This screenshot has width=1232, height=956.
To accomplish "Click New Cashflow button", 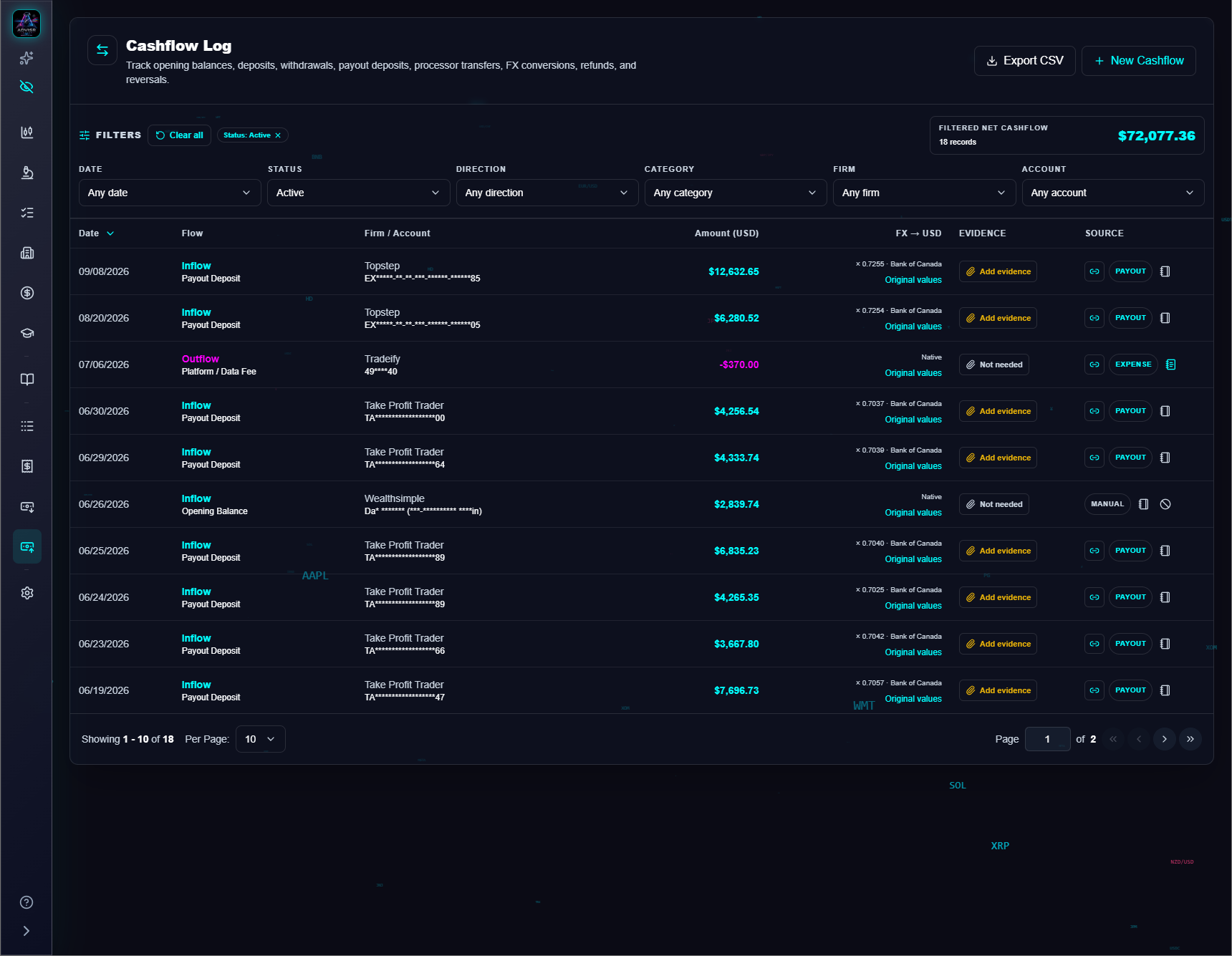I will tap(1138, 61).
